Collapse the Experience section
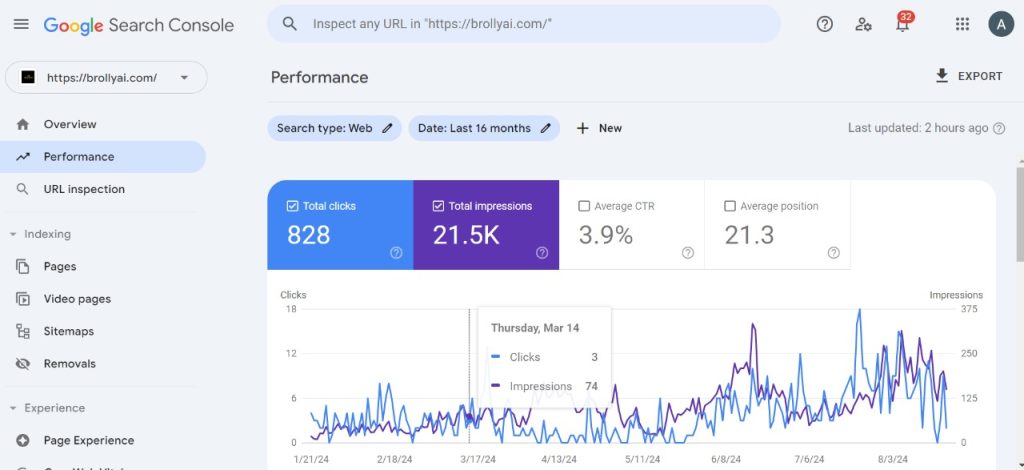The image size is (1024, 470). [x=13, y=408]
